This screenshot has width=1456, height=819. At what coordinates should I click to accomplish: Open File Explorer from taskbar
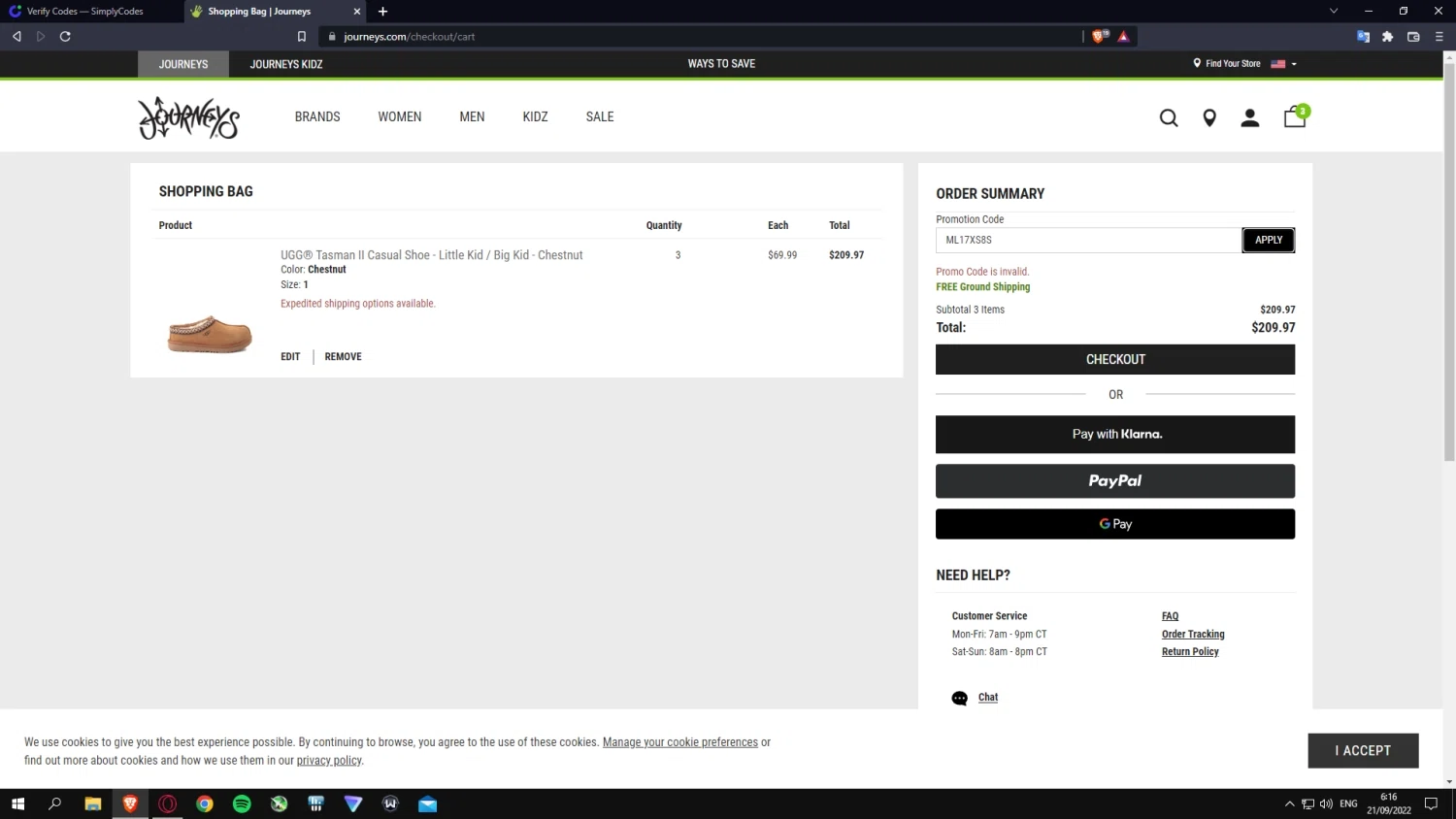point(93,803)
